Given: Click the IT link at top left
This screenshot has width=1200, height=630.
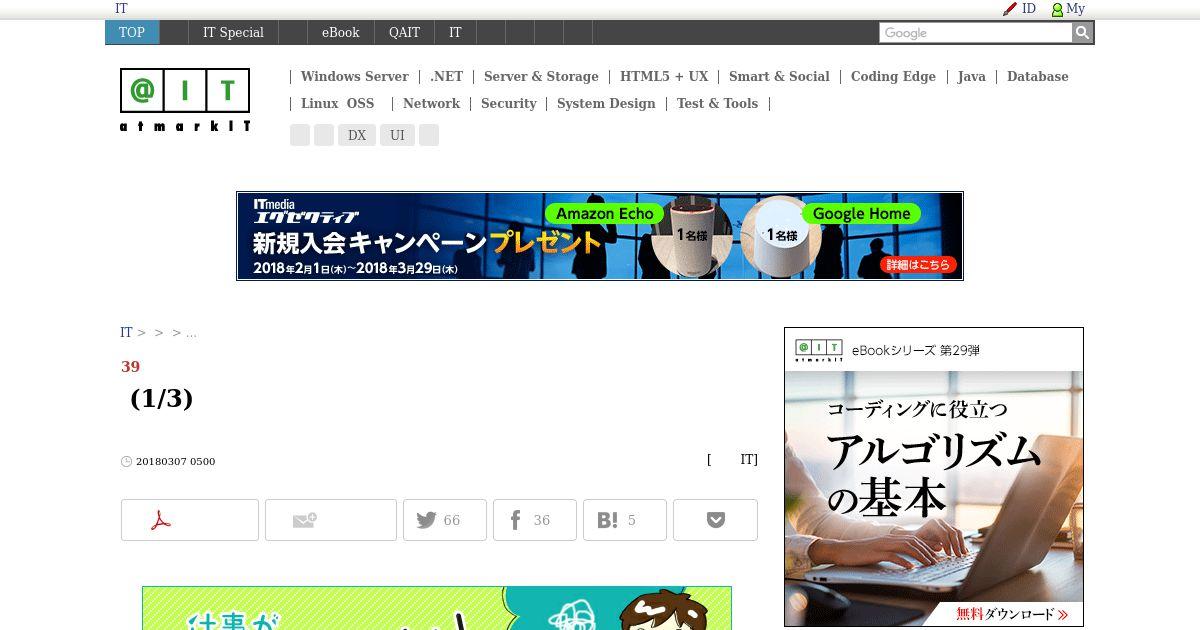Looking at the screenshot, I should point(121,8).
